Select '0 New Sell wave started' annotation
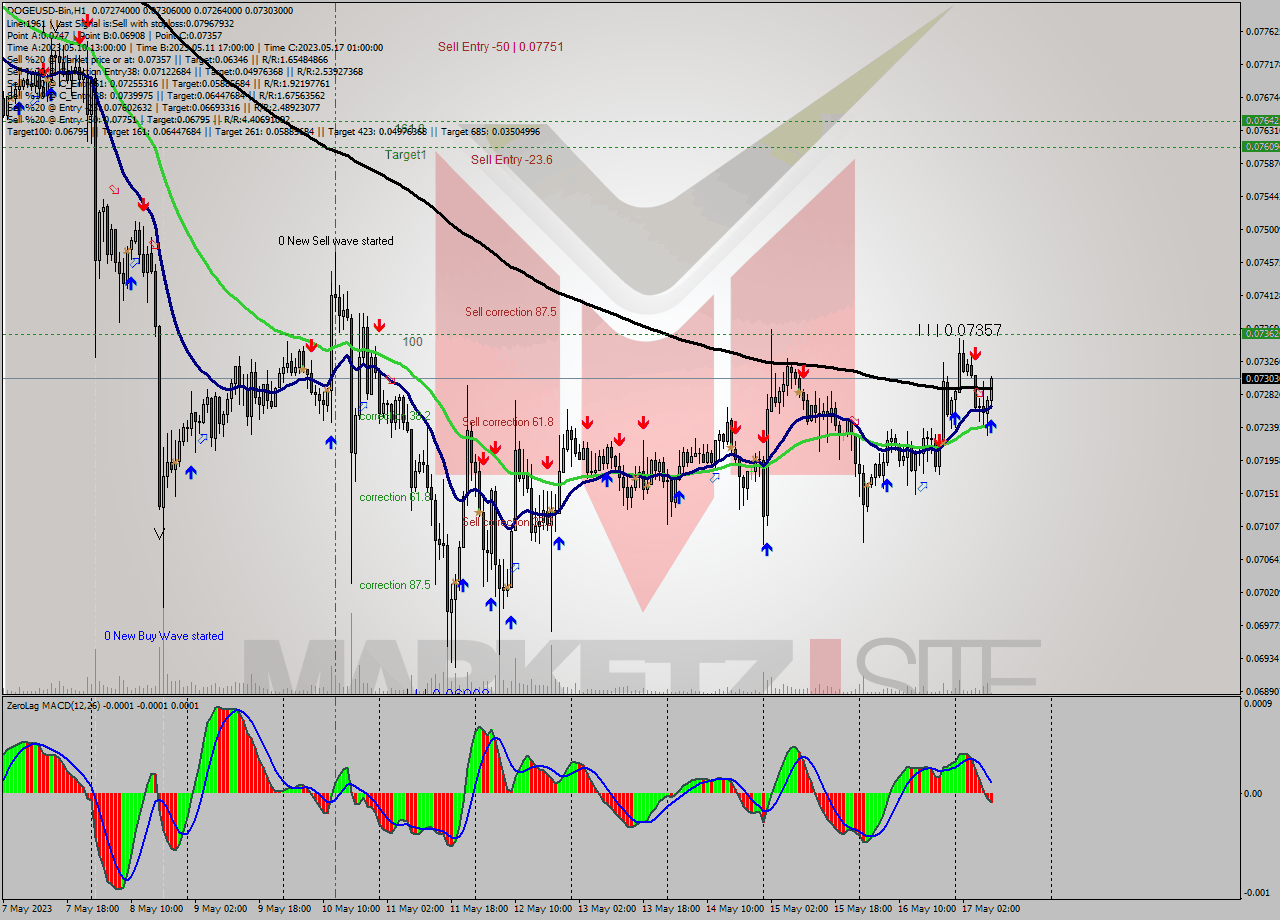Image resolution: width=1280 pixels, height=920 pixels. coord(336,241)
